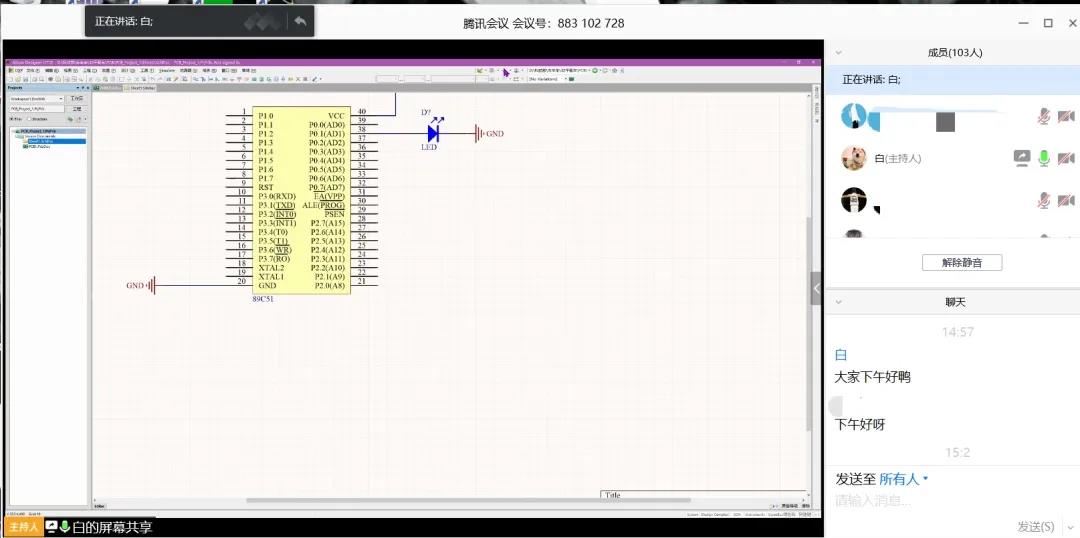Open the DXP menu in Altium Designer

click(x=19, y=71)
